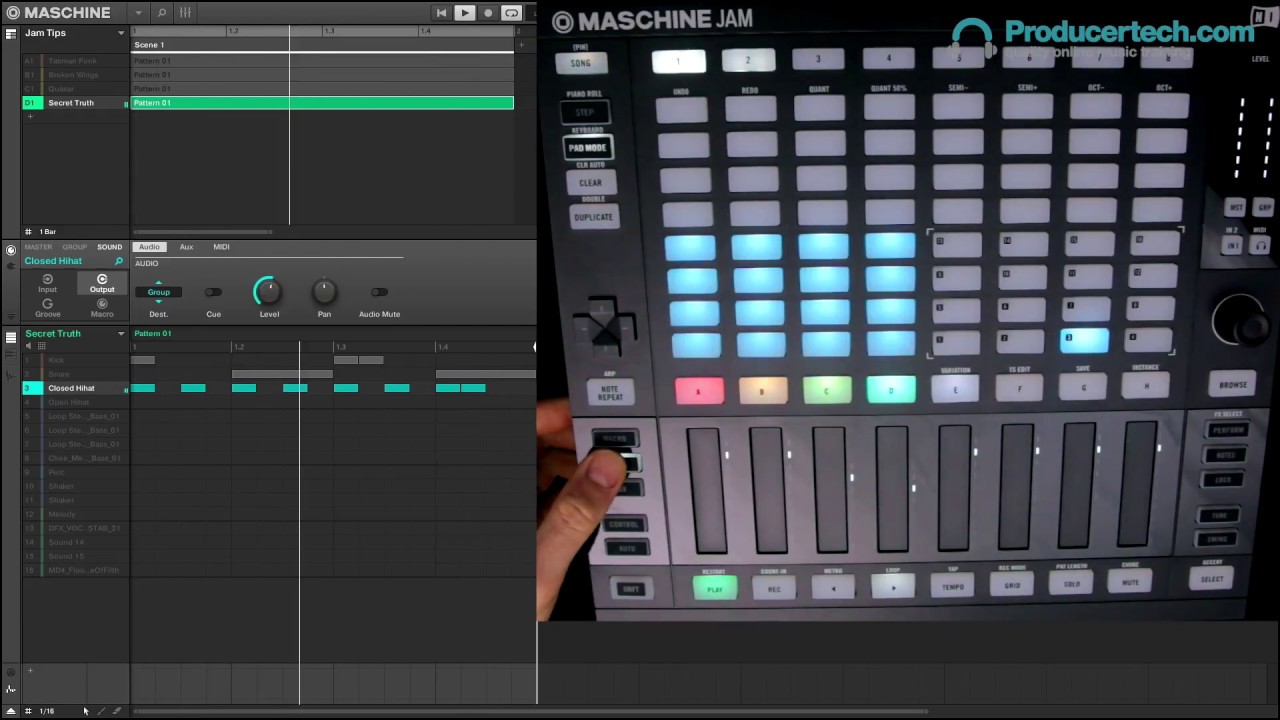Click the speaker audition icon in pattern editor
Image resolution: width=1280 pixels, height=720 pixels.
pos(28,346)
